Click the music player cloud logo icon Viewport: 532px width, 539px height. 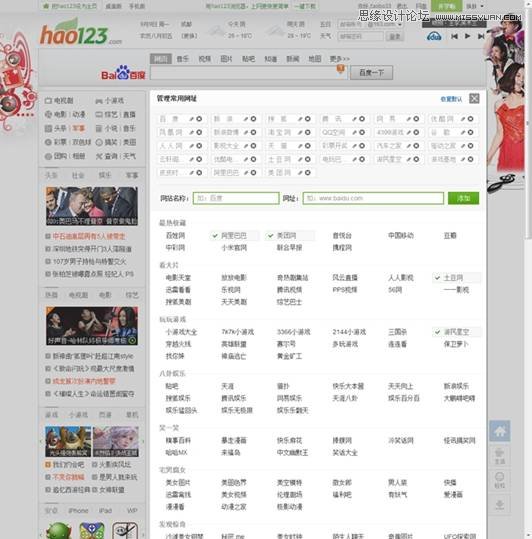click(434, 36)
